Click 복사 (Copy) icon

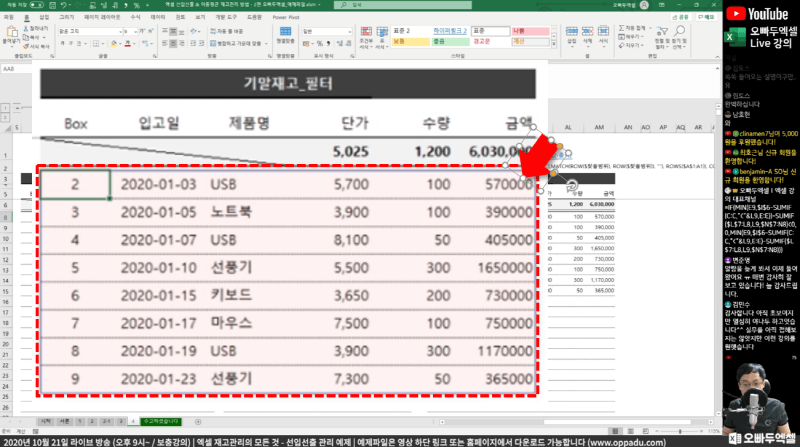tap(26, 37)
